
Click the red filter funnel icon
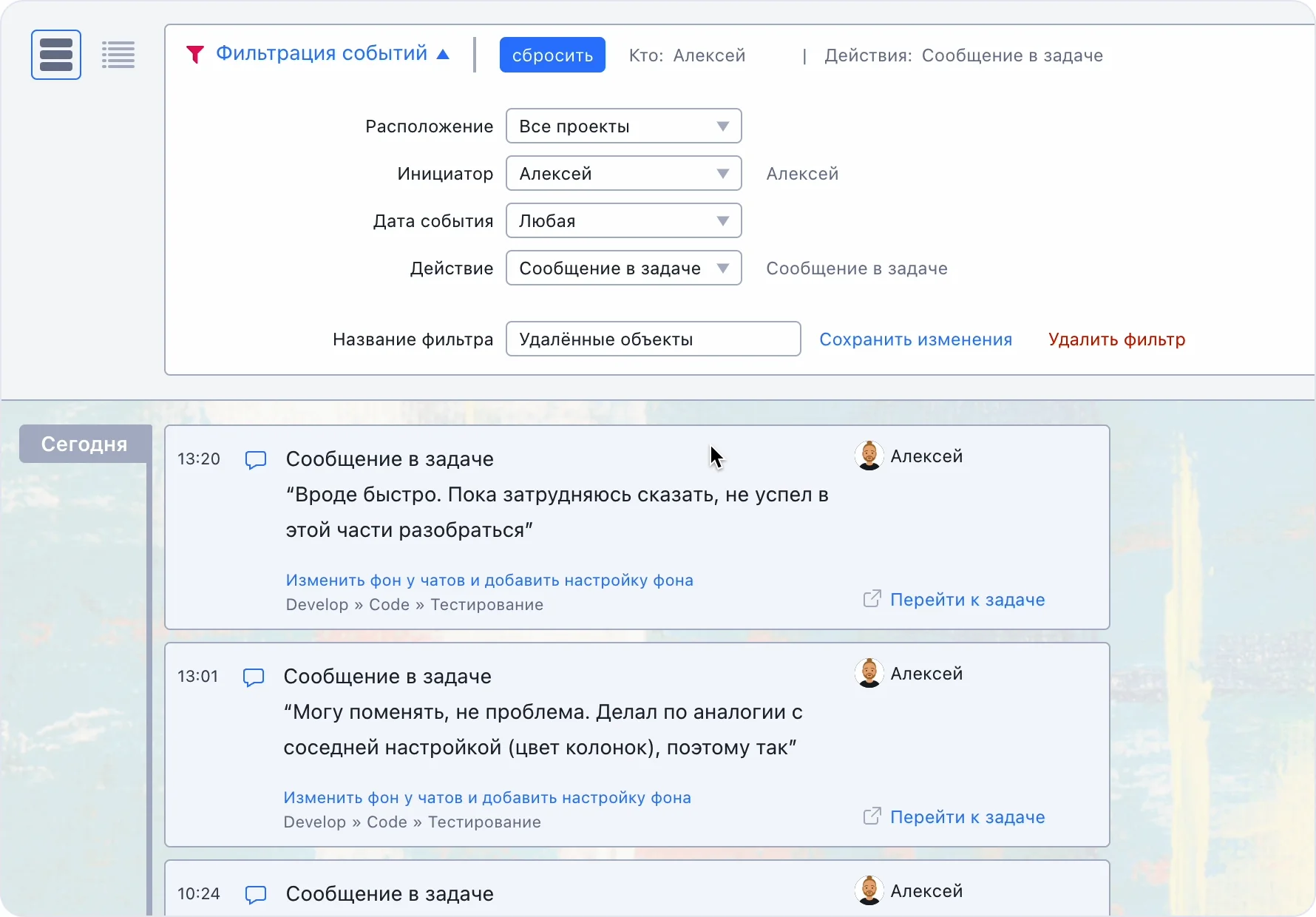194,55
